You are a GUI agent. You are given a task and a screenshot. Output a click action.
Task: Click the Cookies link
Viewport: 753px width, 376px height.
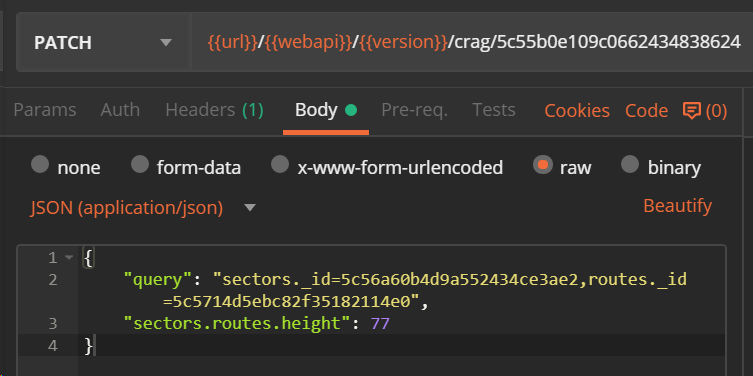tap(577, 111)
